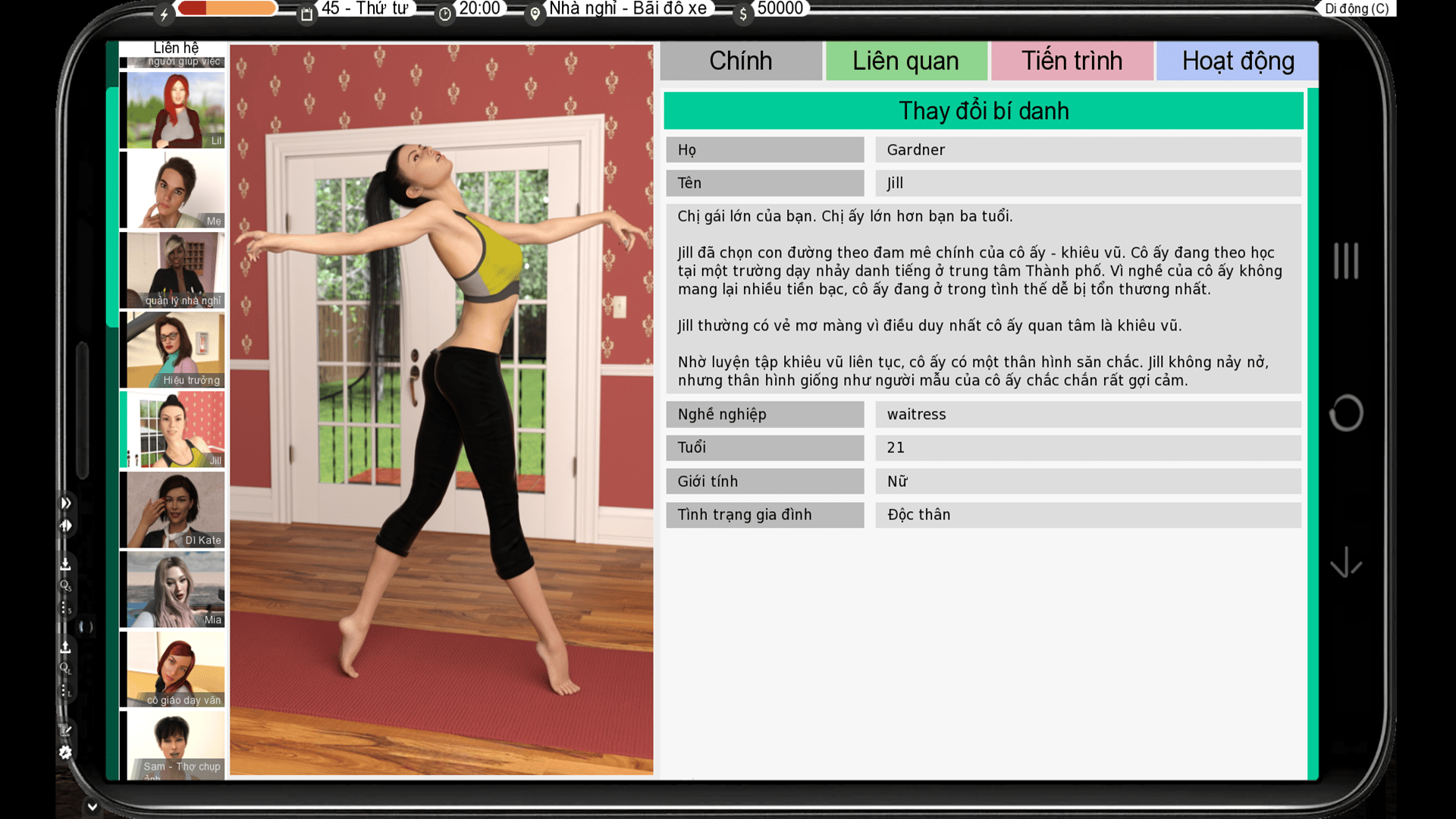
Task: Click the load game upload icon
Action: 65,647
